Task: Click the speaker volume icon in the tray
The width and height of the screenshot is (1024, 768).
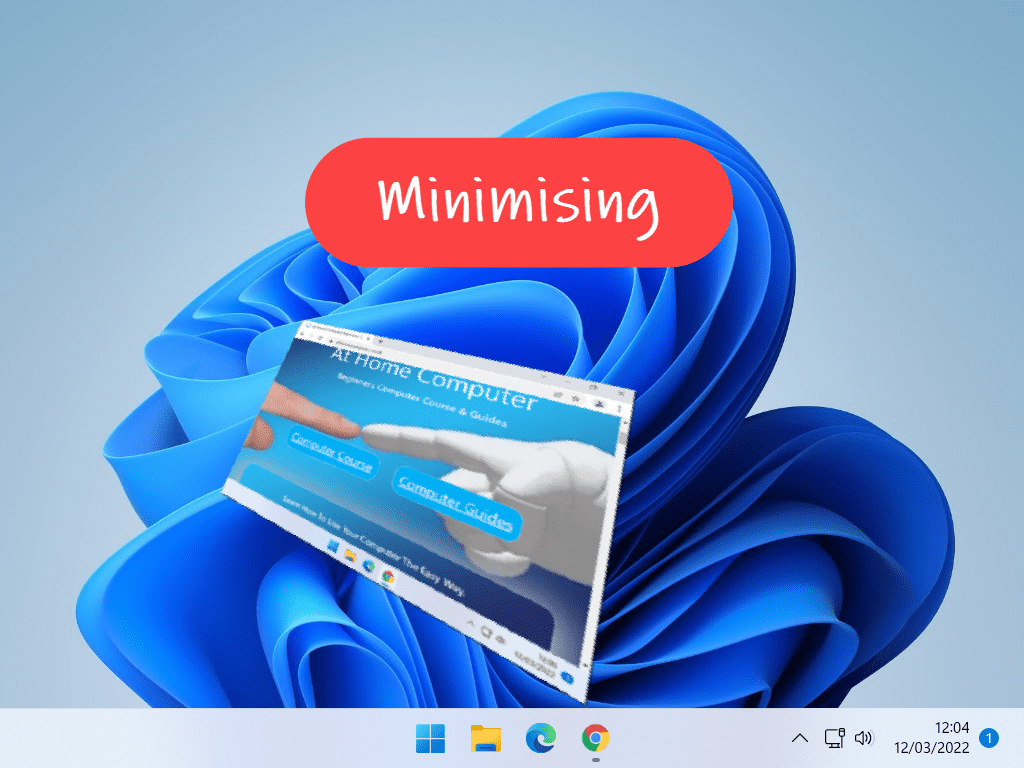Action: pyautogui.click(x=864, y=738)
